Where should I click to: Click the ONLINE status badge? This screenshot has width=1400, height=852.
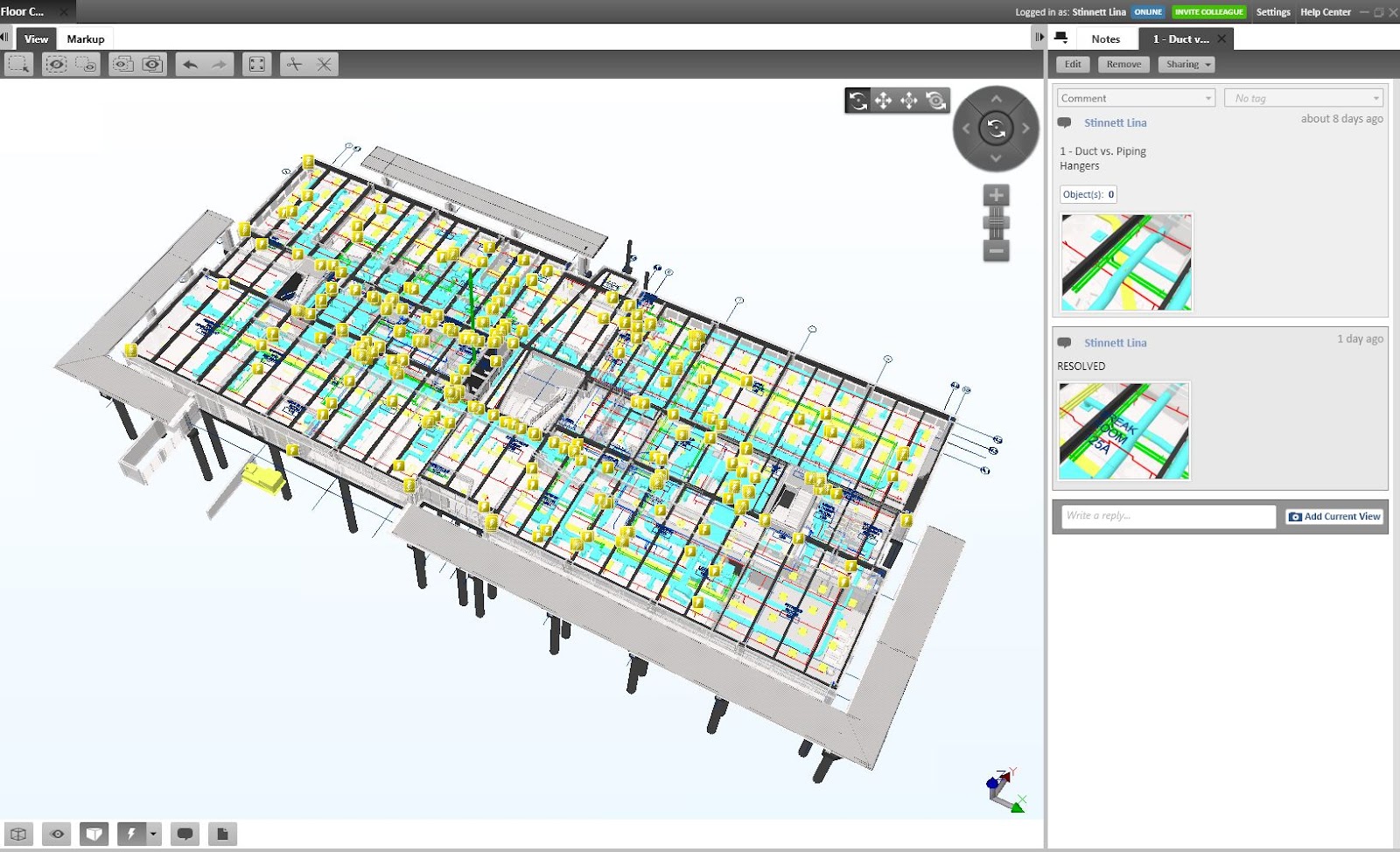pyautogui.click(x=1148, y=12)
